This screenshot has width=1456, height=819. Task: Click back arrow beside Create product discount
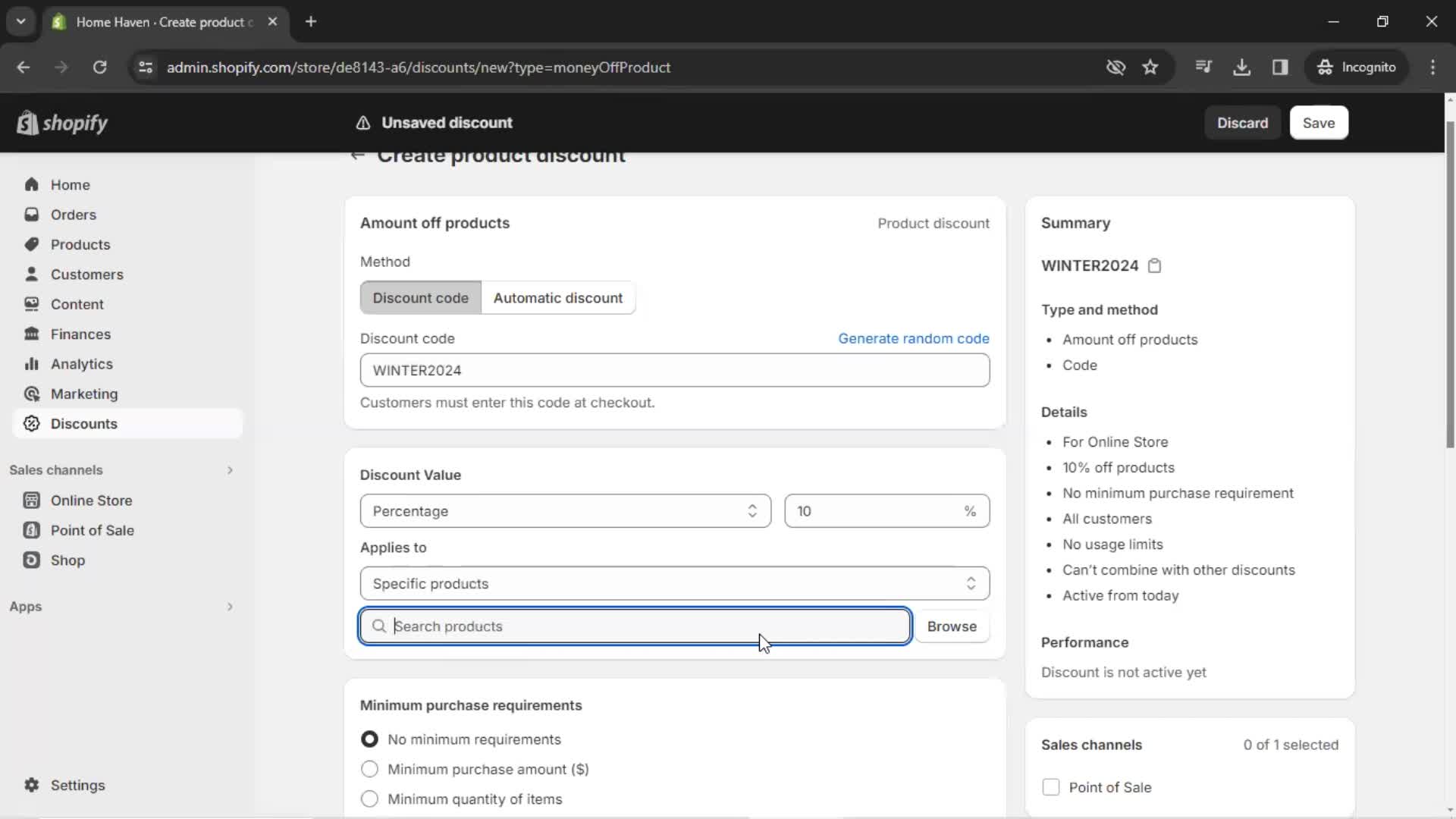(358, 155)
